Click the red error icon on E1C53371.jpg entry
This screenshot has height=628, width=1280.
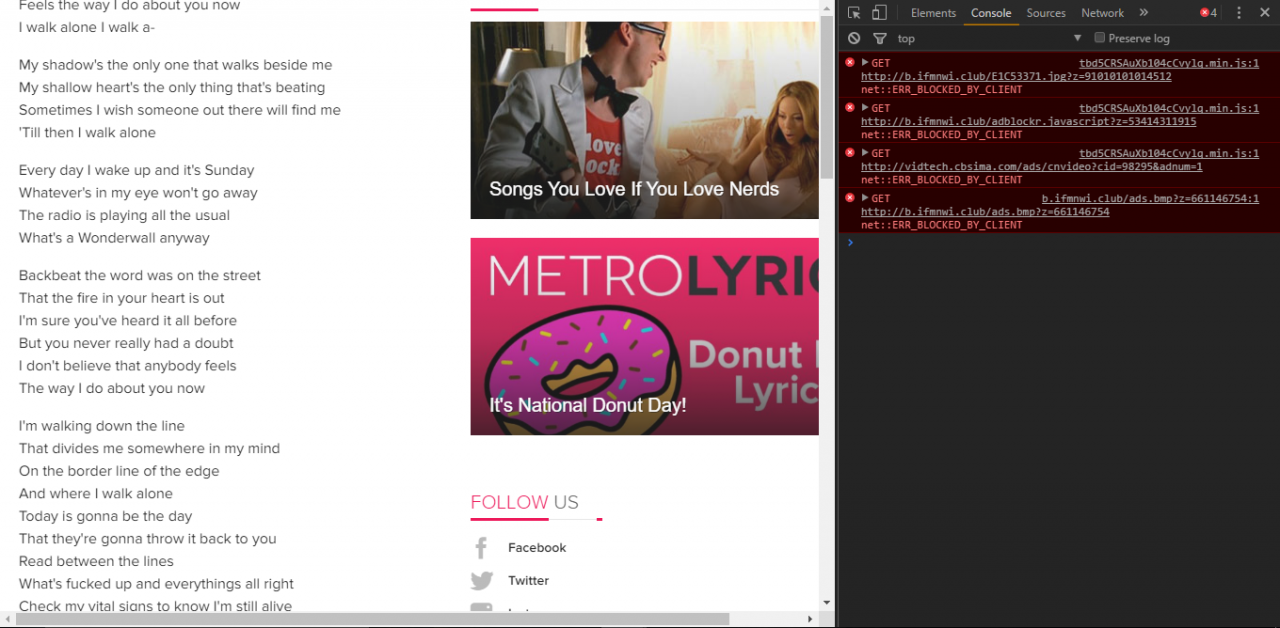click(x=850, y=63)
